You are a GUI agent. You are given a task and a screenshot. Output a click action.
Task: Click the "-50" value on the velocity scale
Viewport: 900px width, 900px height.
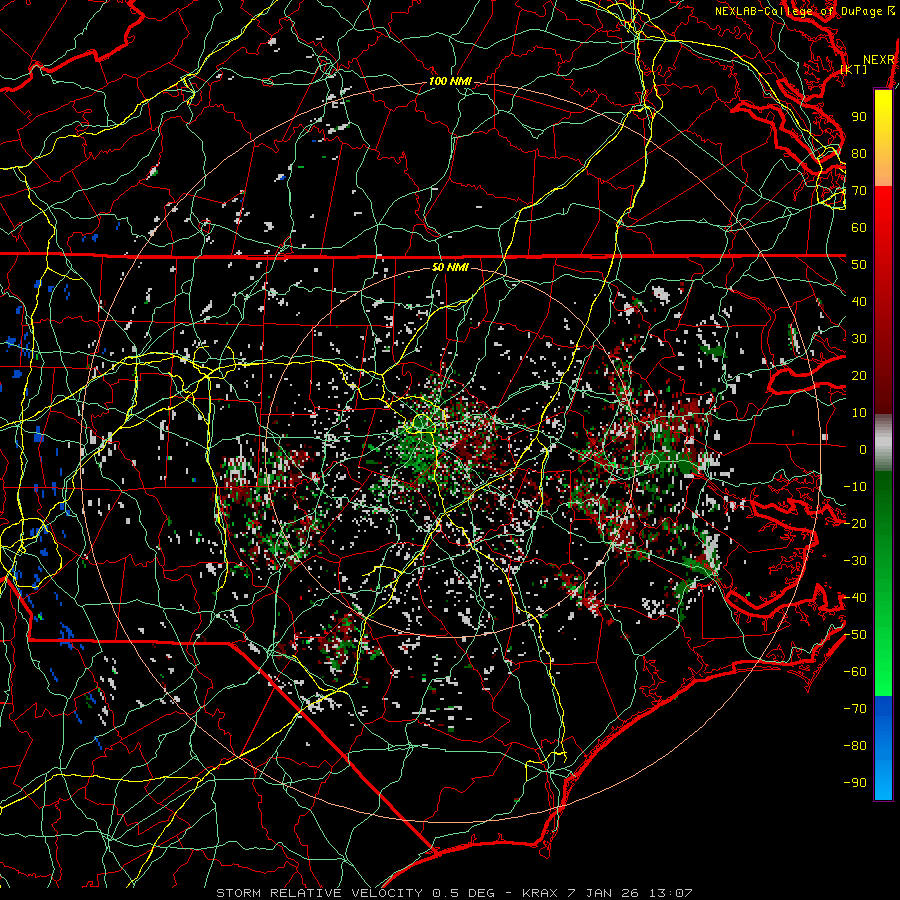[x=855, y=635]
